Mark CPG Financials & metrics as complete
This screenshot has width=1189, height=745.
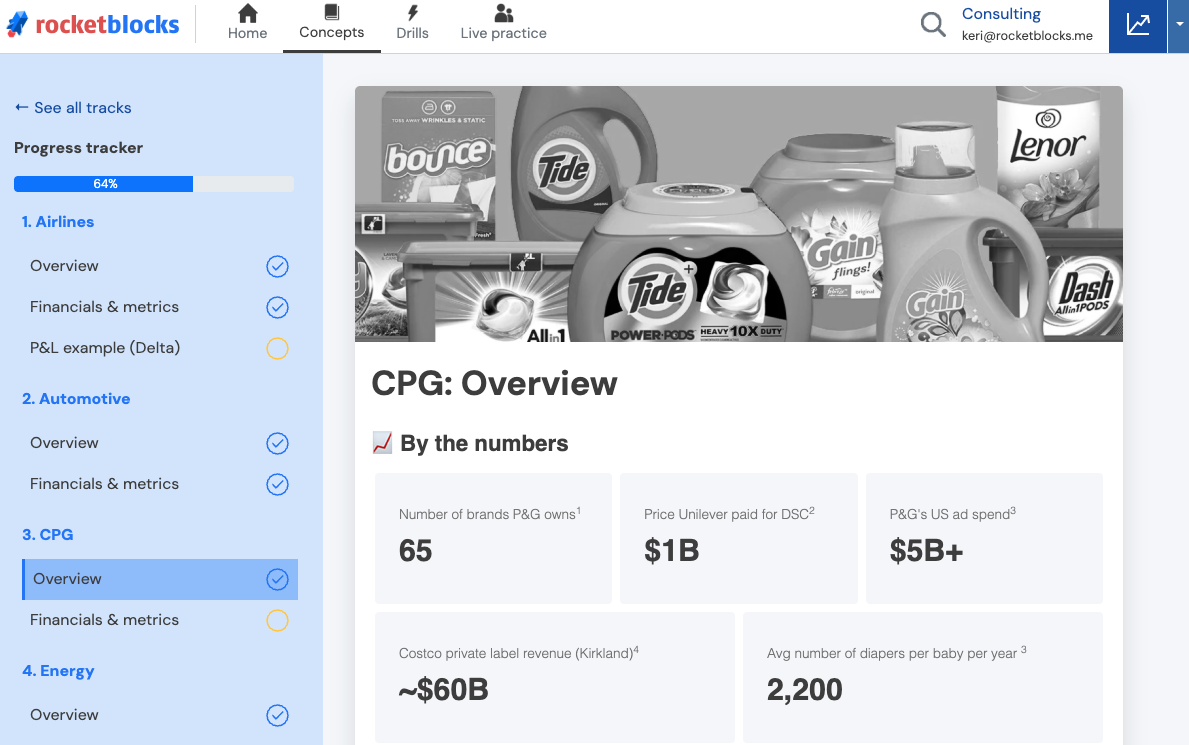click(277, 620)
